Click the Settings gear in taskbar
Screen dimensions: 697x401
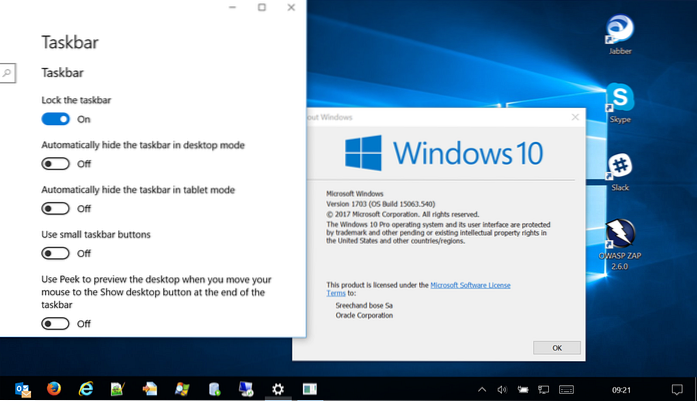tap(278, 388)
